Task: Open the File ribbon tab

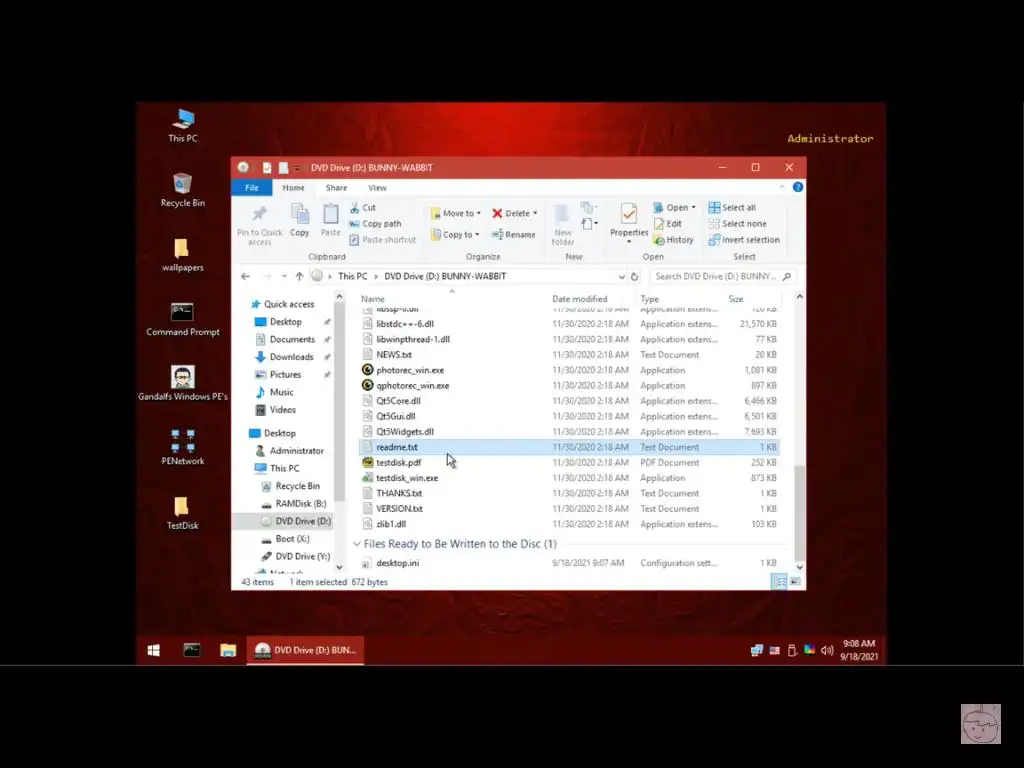Action: coord(252,187)
